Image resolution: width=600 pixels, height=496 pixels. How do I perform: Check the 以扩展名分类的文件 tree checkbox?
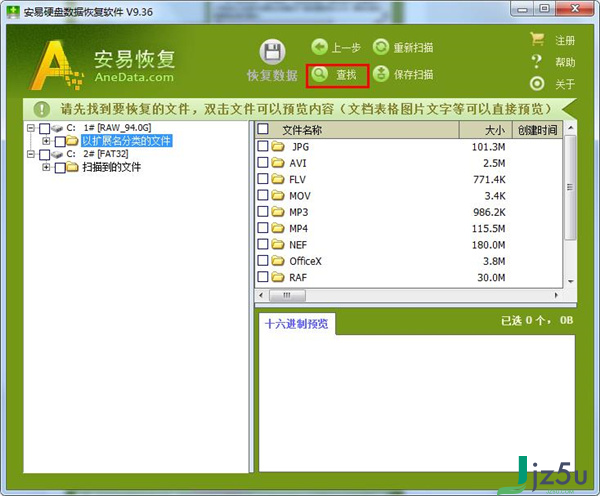click(60, 142)
